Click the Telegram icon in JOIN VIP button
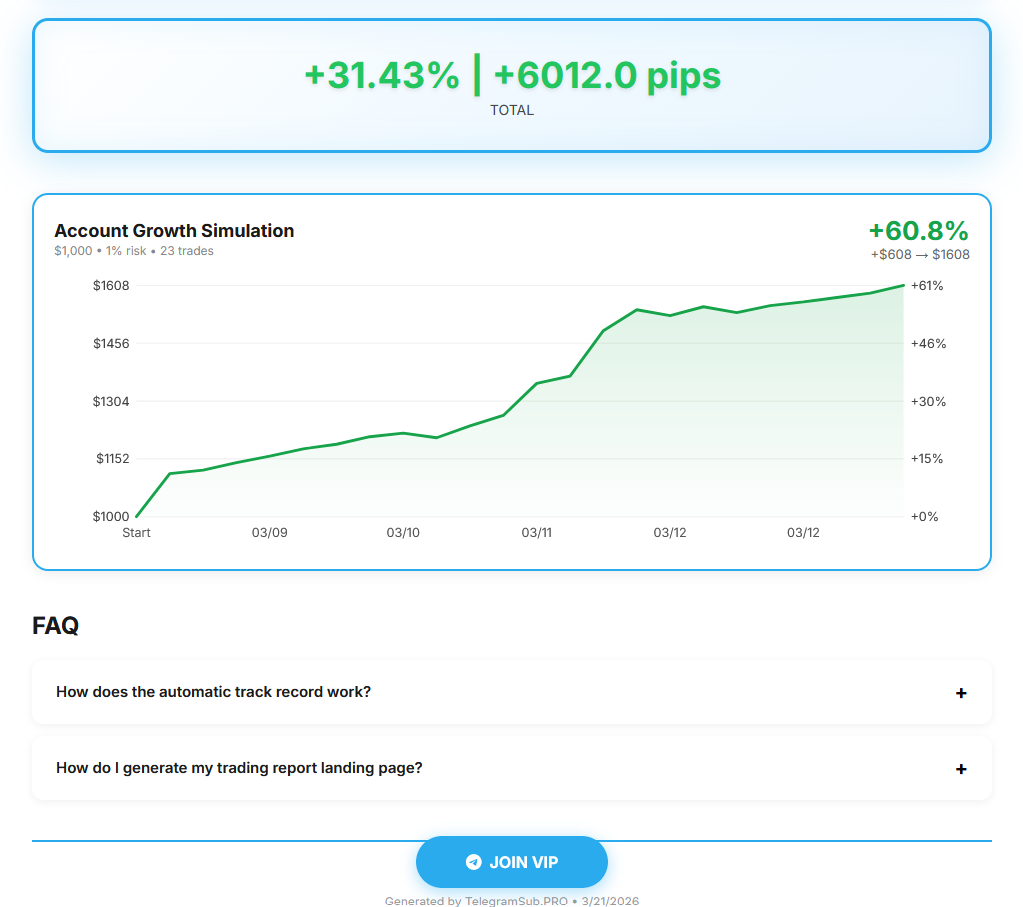 coord(470,861)
